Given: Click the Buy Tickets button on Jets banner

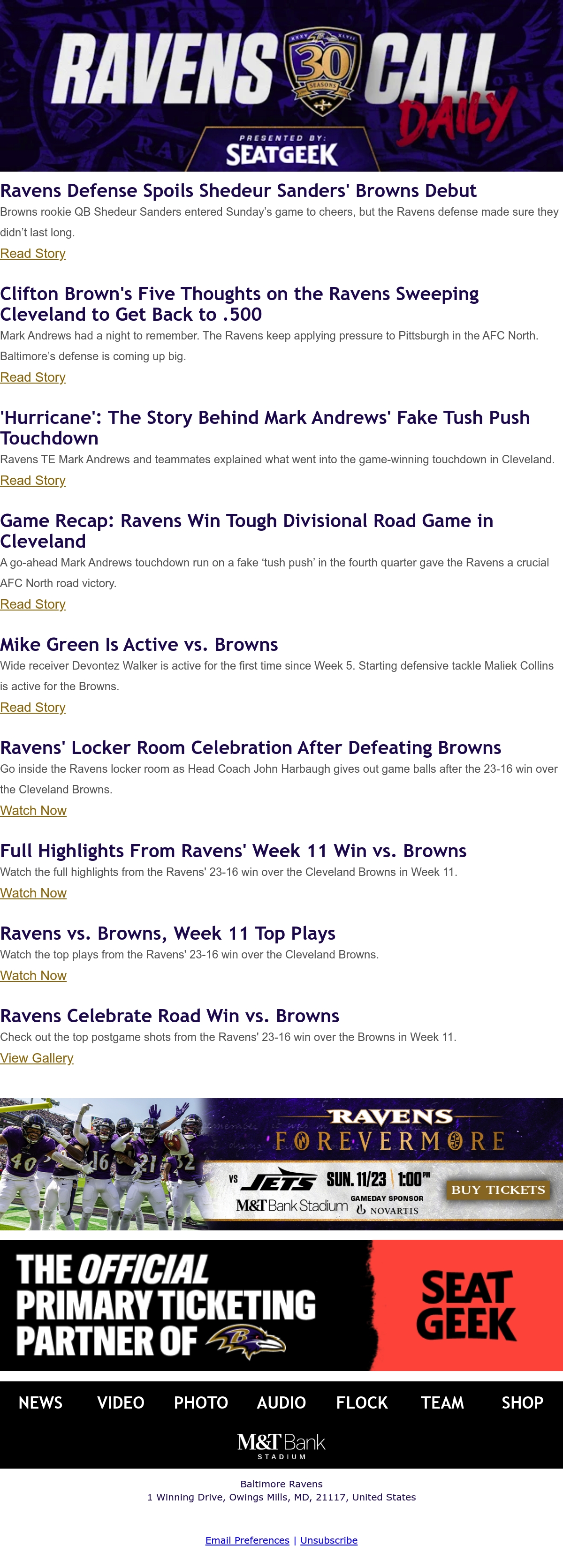Looking at the screenshot, I should tap(498, 1190).
